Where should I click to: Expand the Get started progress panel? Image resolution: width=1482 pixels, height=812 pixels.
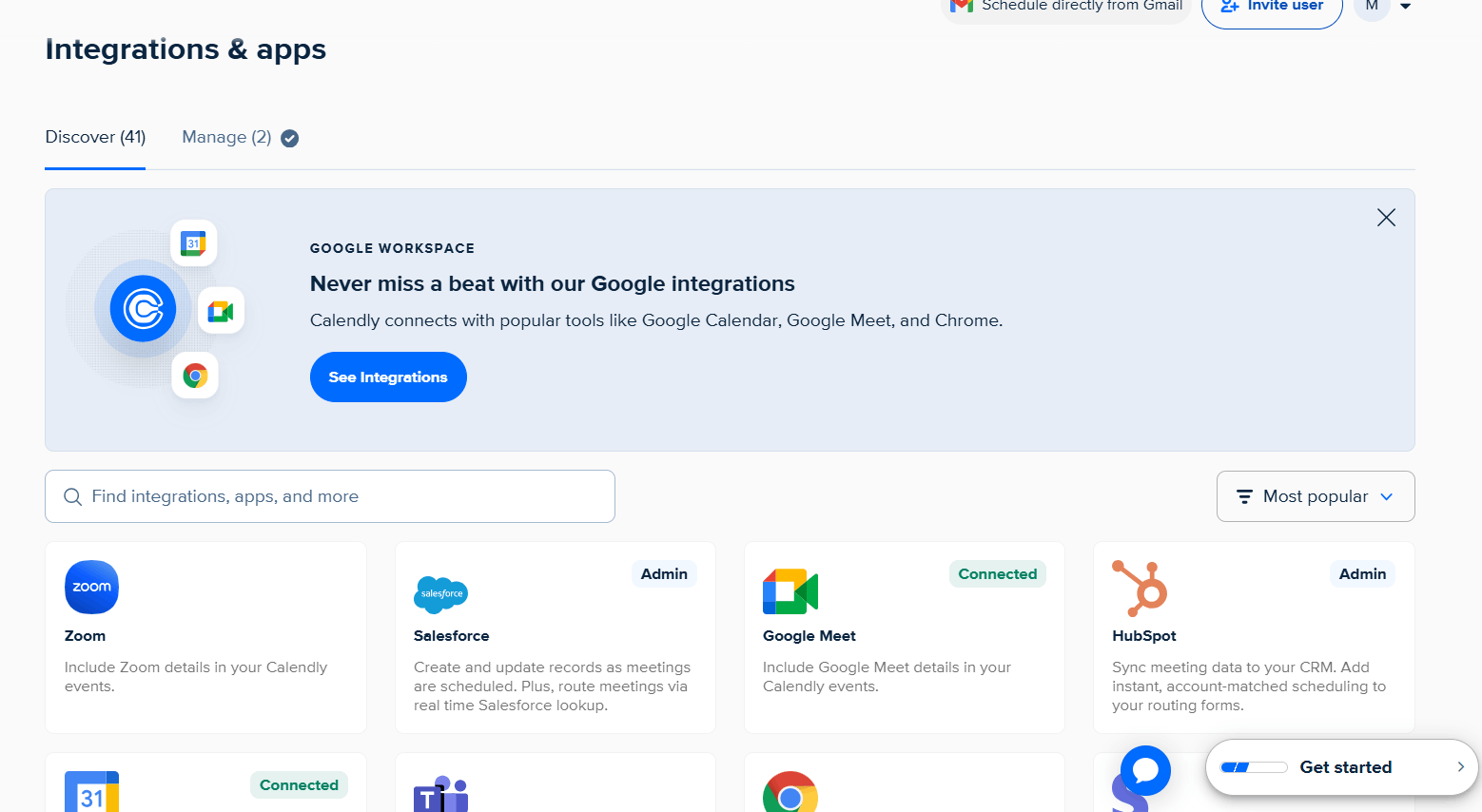pyautogui.click(x=1461, y=766)
